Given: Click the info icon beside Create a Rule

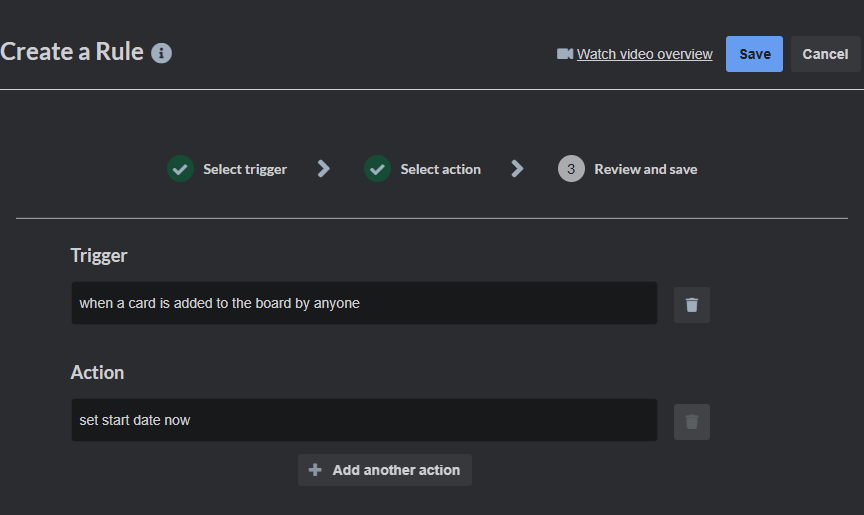Looking at the screenshot, I should (161, 53).
